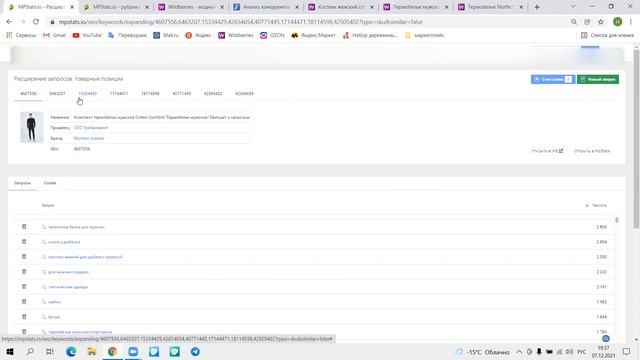Delete the 'тактическая одежда' query row
Screen dimensions: 640x360
click(24, 287)
